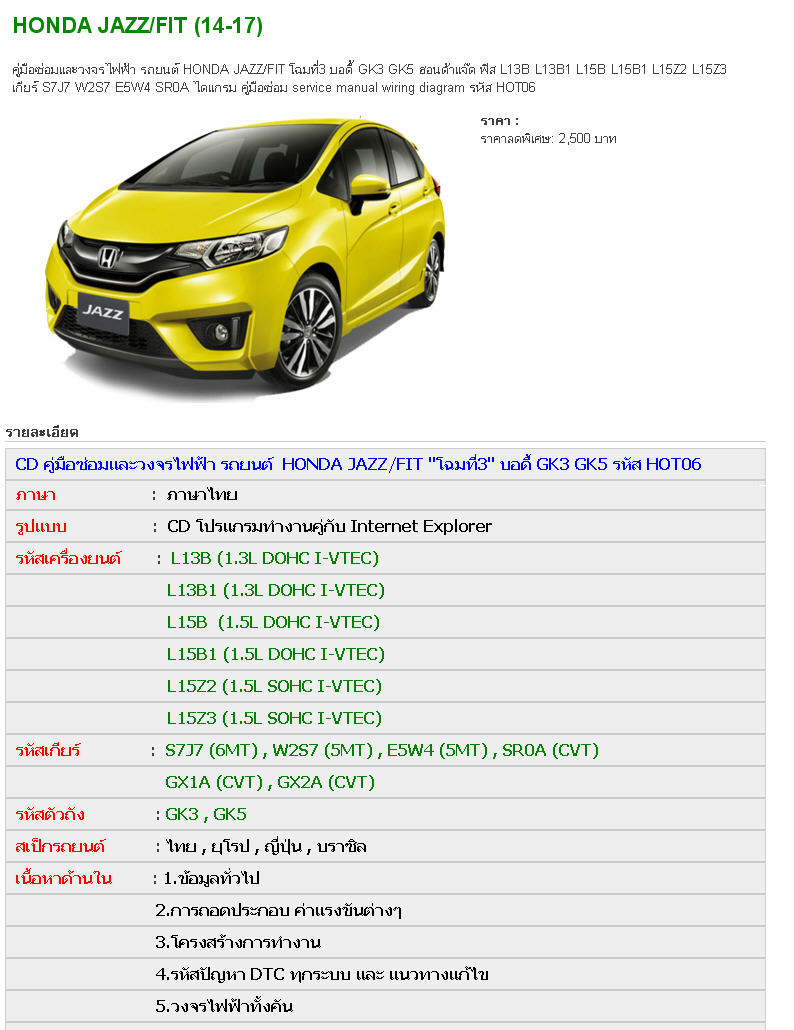Click the เนื้อหาด้านใน label
The width and height of the screenshot is (794, 1030).
pyautogui.click(x=63, y=878)
